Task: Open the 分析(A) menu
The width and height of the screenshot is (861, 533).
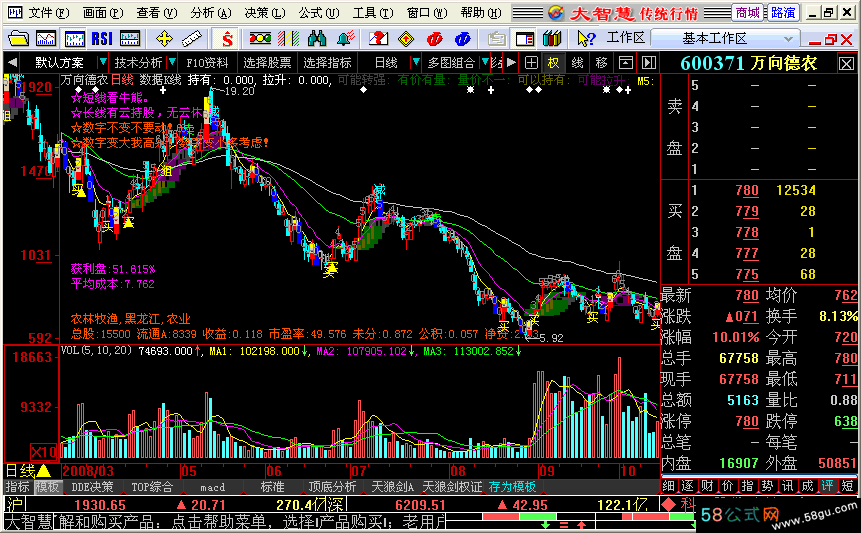Action: click(x=211, y=13)
